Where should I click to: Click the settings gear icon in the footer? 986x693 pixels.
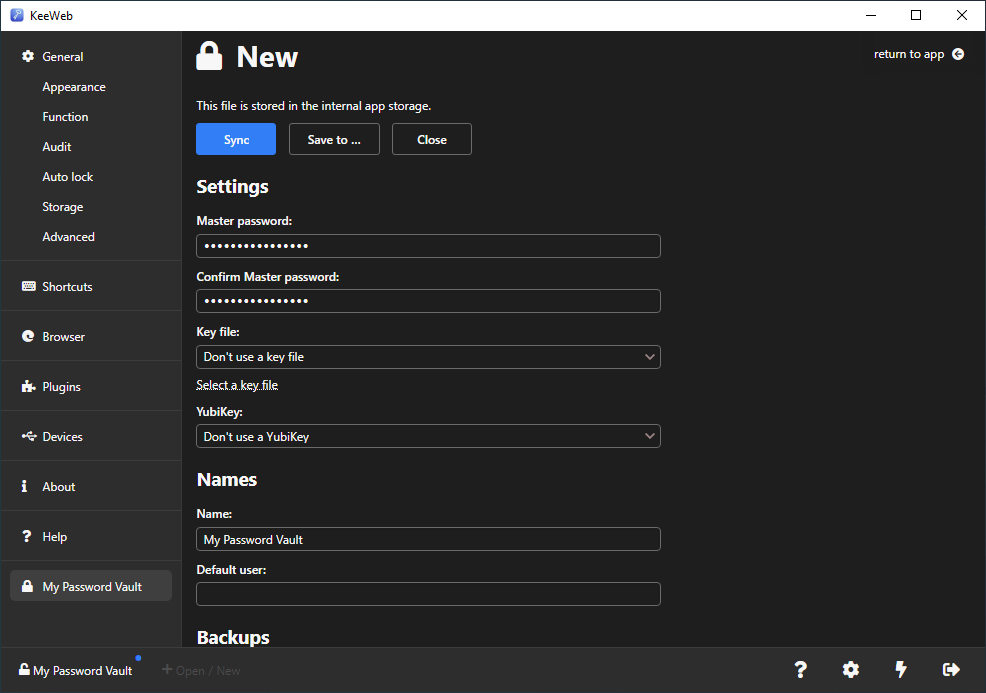(x=850, y=669)
